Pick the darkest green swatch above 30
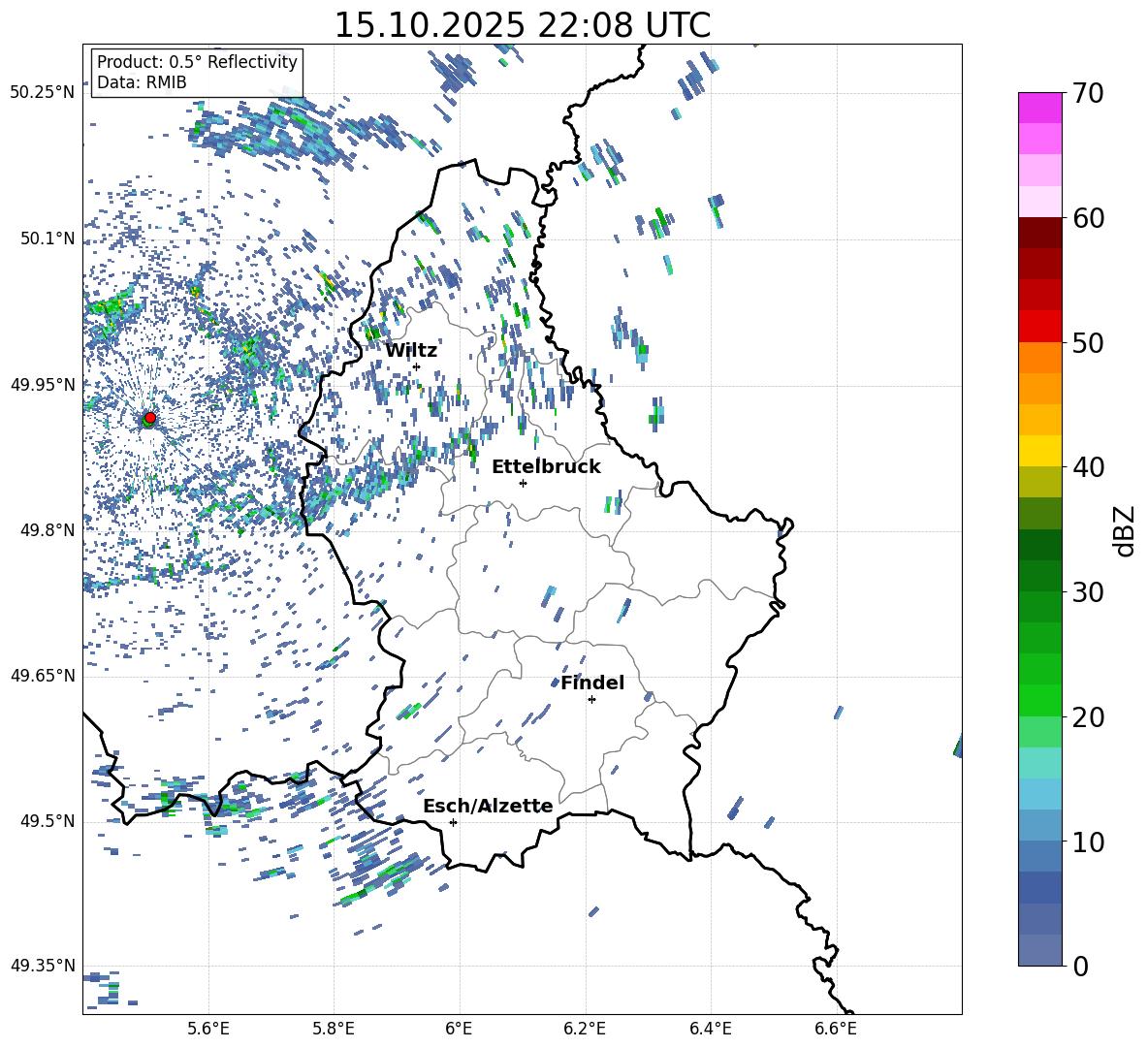Image resolution: width=1148 pixels, height=1048 pixels. (x=1040, y=544)
